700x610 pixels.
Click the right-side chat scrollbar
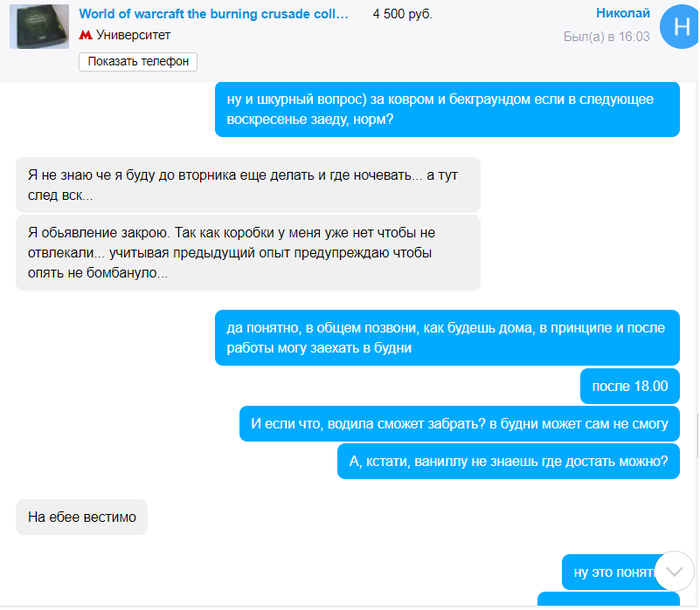coord(697,435)
